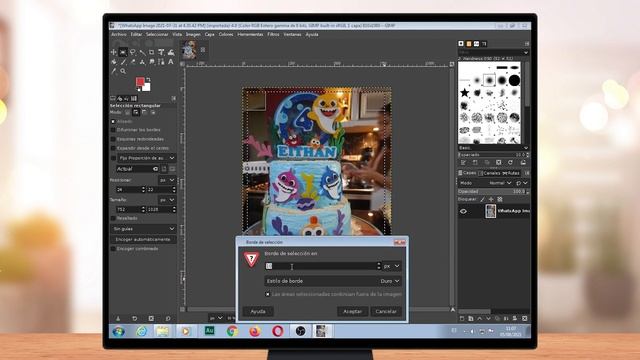Click Cancelar in border dialog
The image size is (640, 360).
click(386, 311)
